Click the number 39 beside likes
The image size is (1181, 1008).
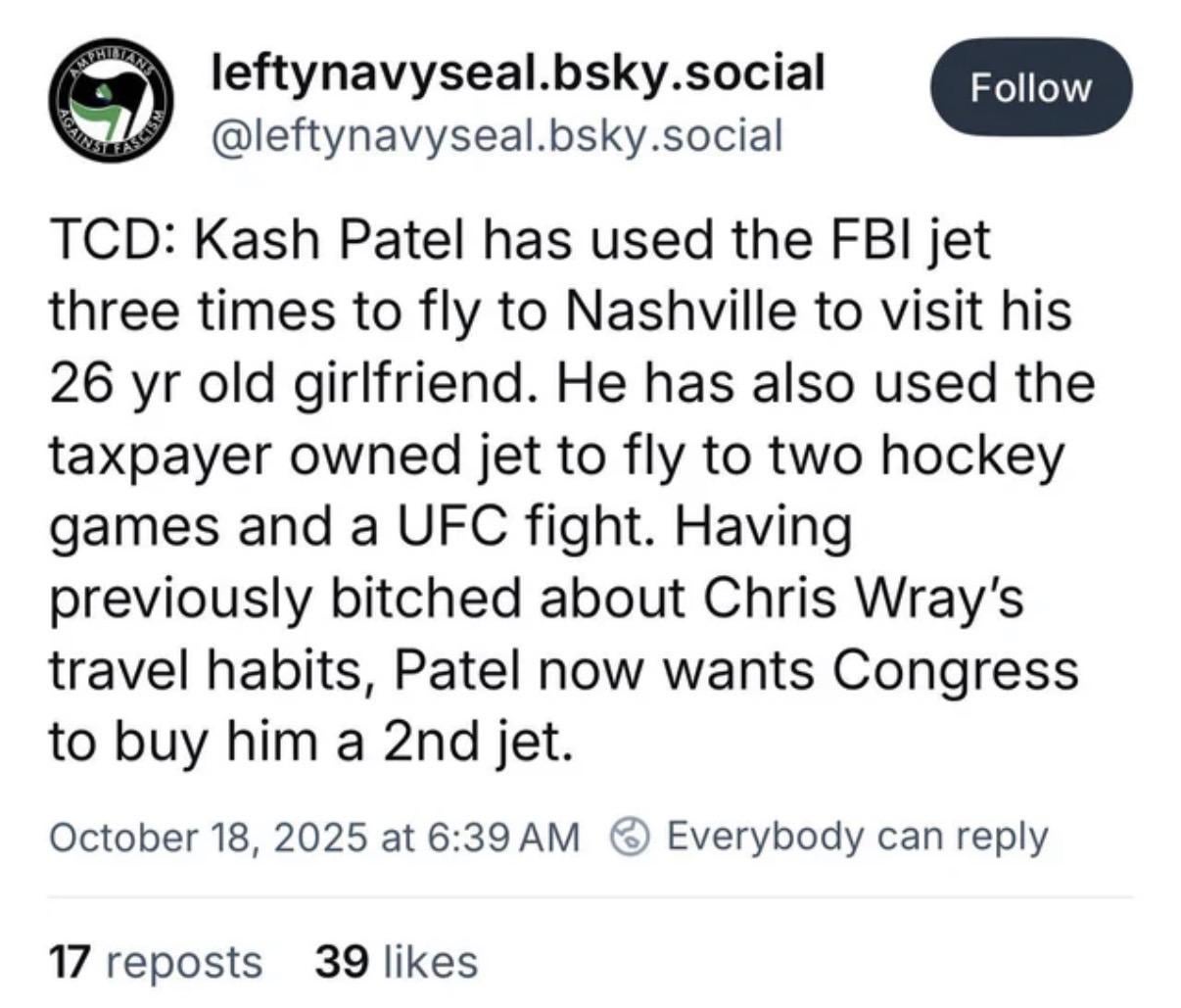point(341,961)
